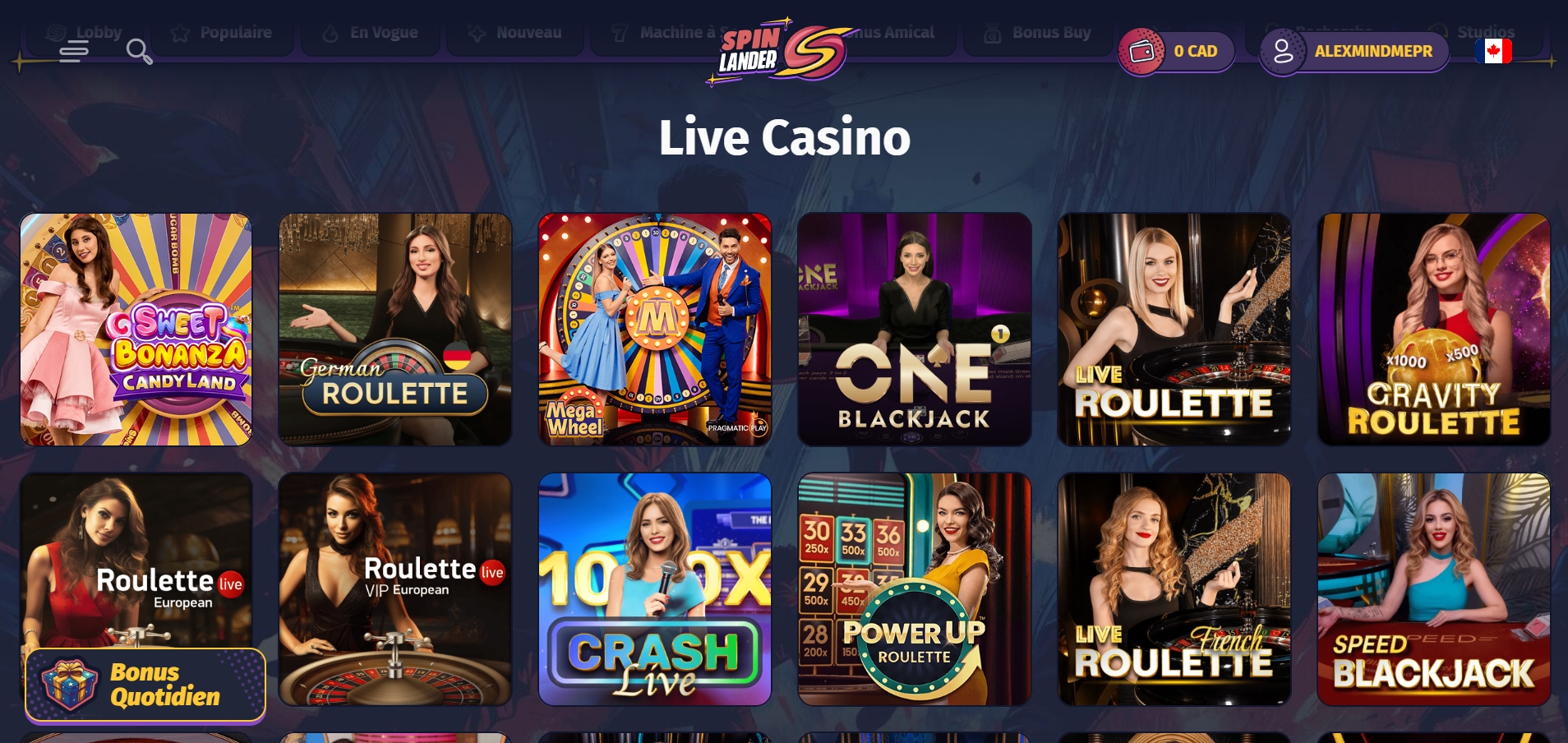
Task: Open the ONE Blackjack game tile
Action: pos(915,330)
